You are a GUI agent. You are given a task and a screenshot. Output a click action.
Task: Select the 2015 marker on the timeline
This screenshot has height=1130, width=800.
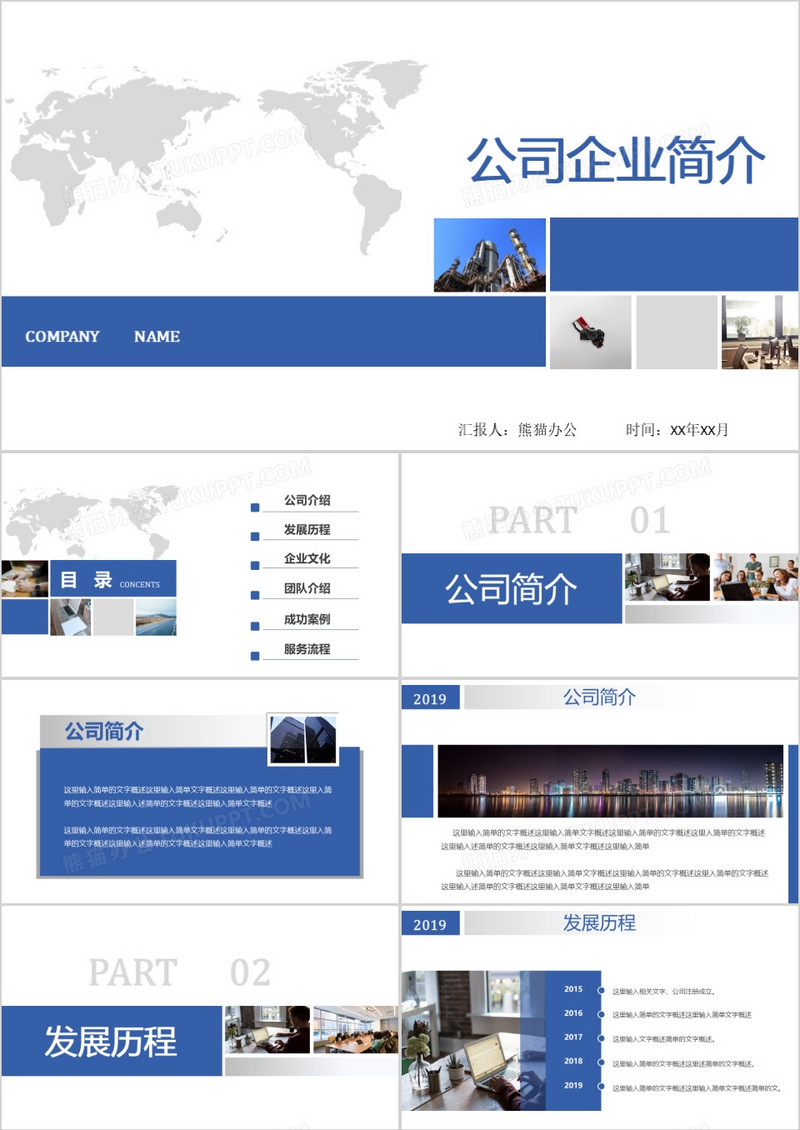(573, 989)
